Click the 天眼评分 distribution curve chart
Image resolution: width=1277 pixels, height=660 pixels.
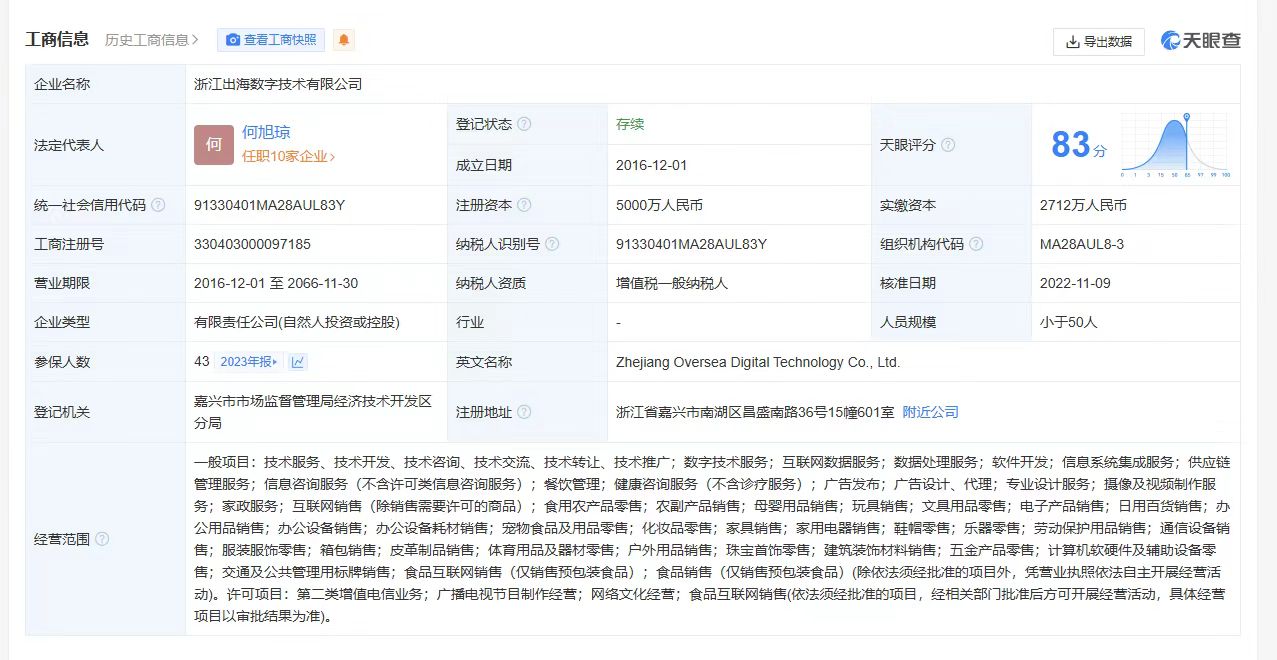(x=1175, y=145)
